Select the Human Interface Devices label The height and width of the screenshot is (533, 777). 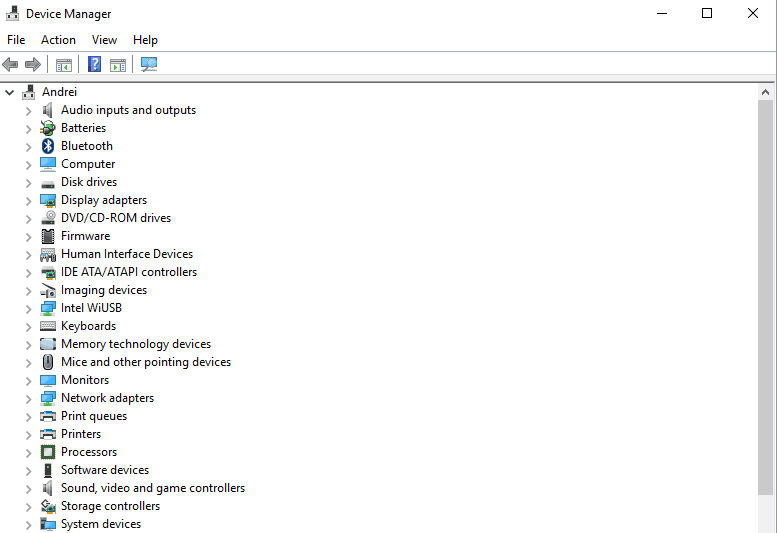[x=127, y=254]
